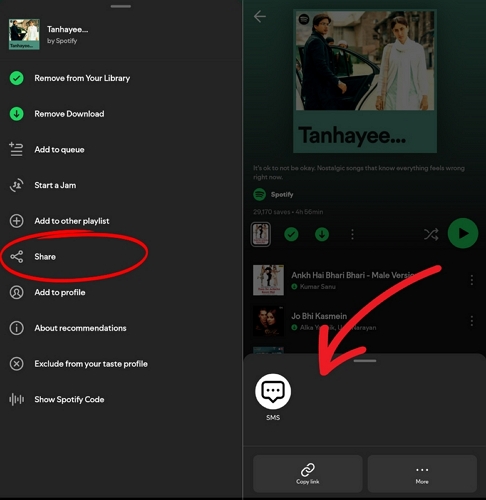This screenshot has width=486, height=500.
Task: Click the large Tanhayee playlist cover art
Action: coord(365,81)
